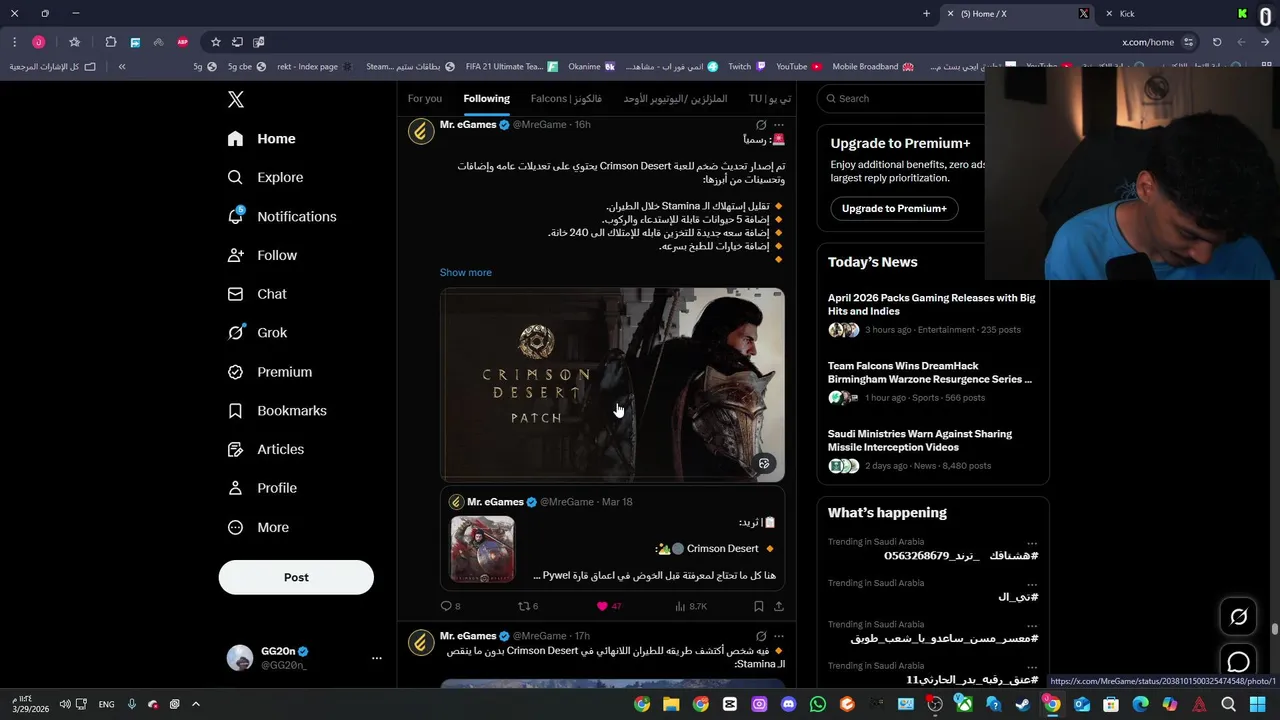This screenshot has height=720, width=1280.
Task: Open Chat in the sidebar
Action: pos(258,294)
